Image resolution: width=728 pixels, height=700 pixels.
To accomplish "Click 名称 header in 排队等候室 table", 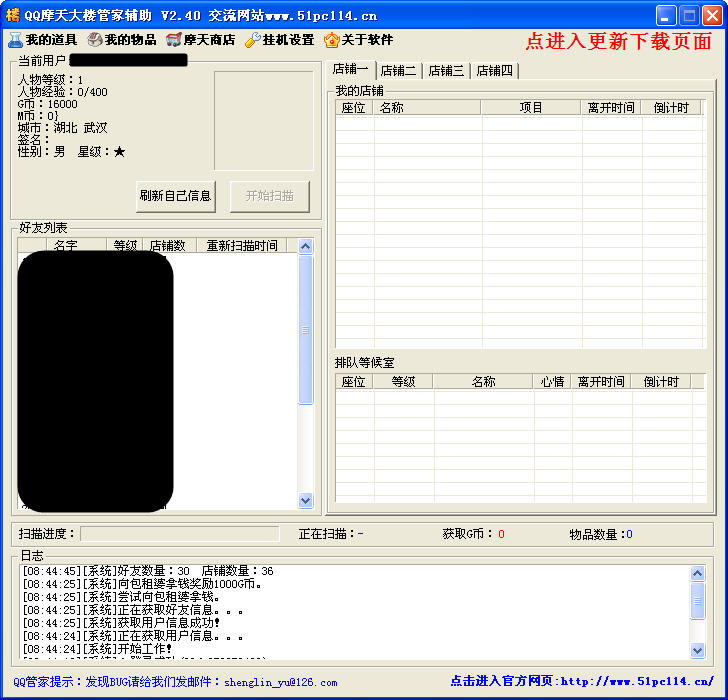I will point(483,382).
